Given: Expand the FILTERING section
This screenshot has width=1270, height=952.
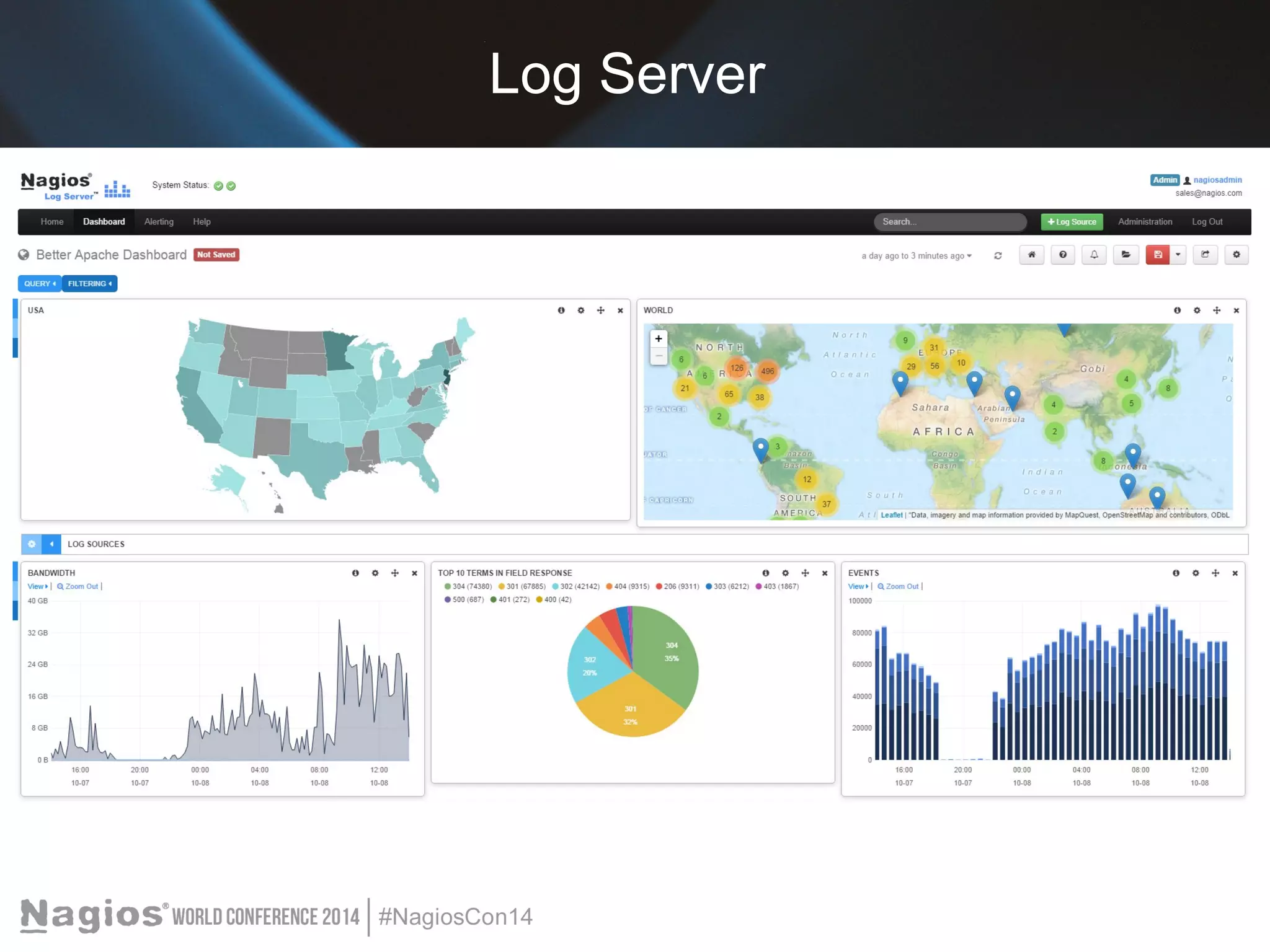Looking at the screenshot, I should pyautogui.click(x=90, y=283).
